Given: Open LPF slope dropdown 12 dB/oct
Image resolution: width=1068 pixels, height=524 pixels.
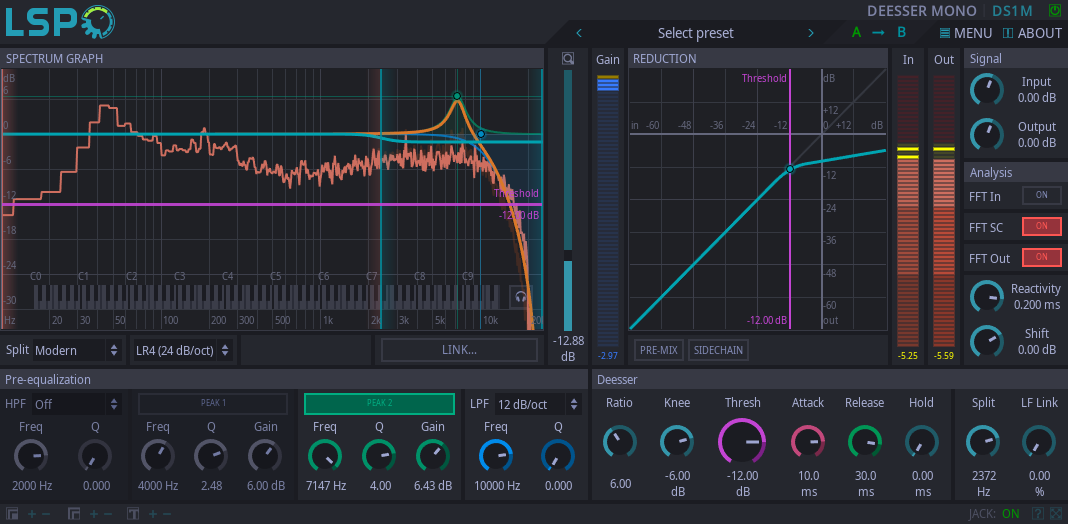Looking at the screenshot, I should [x=538, y=404].
